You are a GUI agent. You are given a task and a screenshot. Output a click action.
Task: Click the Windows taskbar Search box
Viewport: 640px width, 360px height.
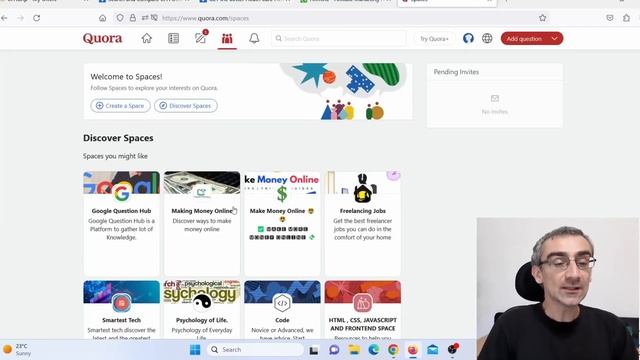coord(256,350)
